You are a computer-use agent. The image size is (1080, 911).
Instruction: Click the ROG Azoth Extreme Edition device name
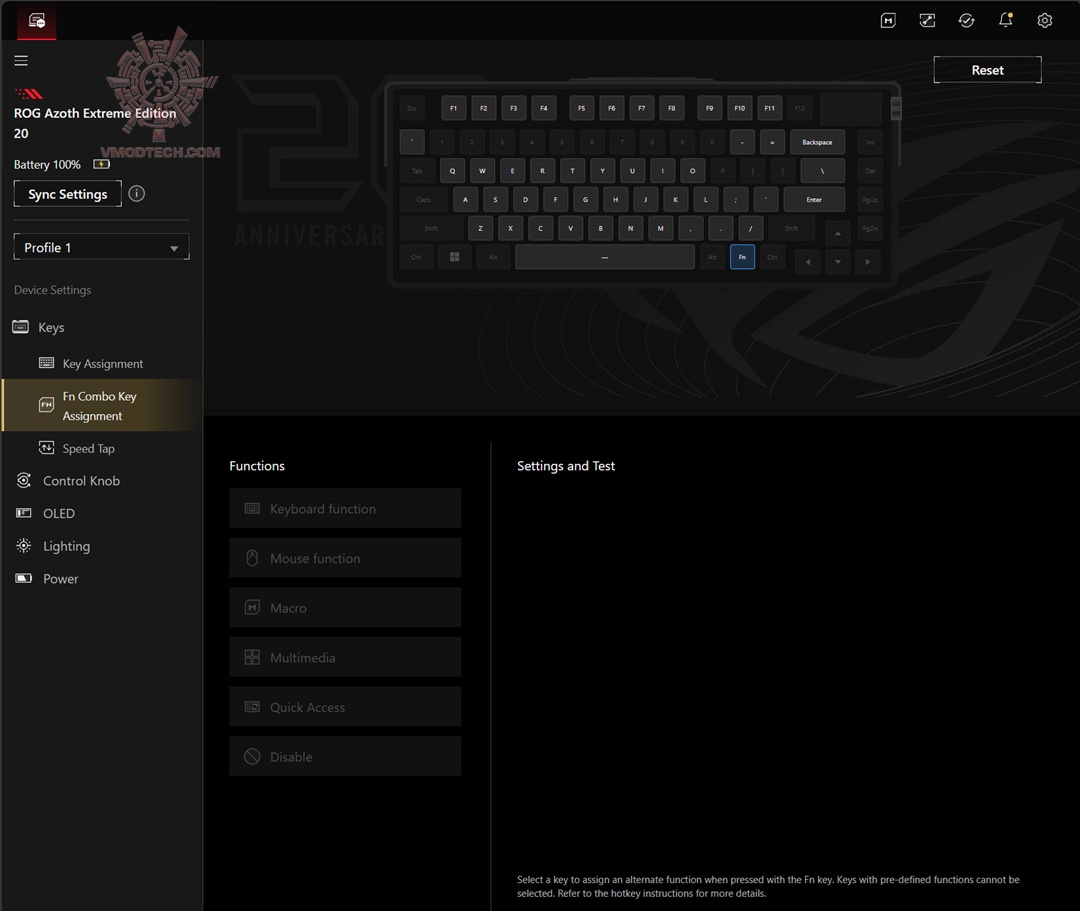click(x=95, y=123)
